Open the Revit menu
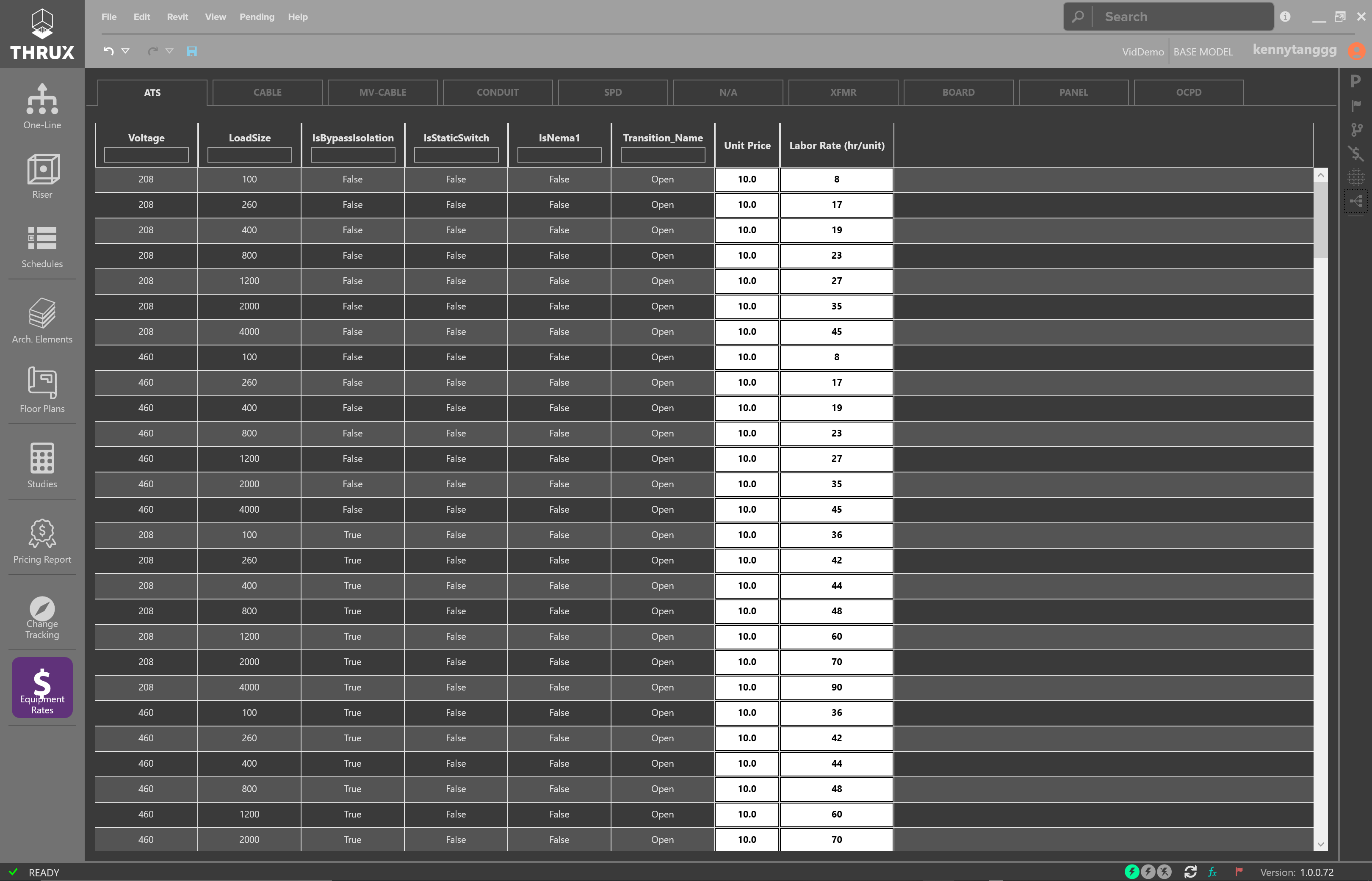 click(177, 17)
